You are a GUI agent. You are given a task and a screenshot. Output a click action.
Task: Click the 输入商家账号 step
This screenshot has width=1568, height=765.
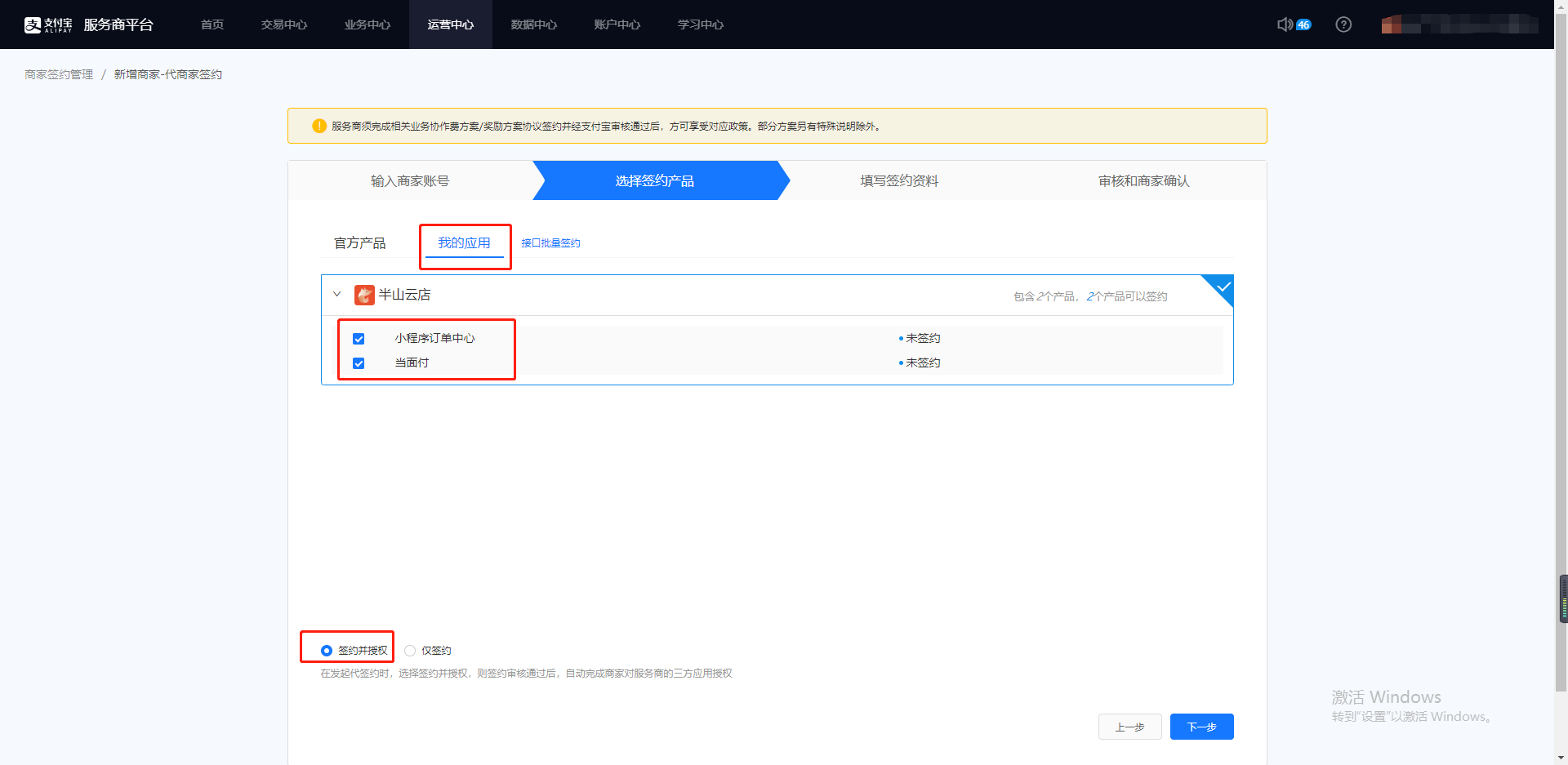(x=410, y=180)
